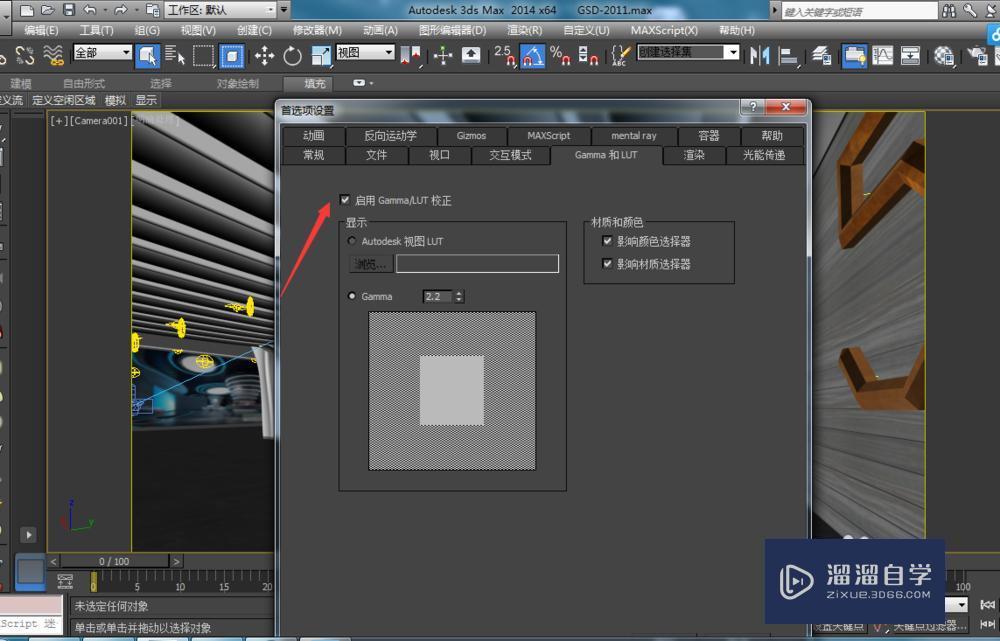
Task: Open the Material Editor icon
Action: tap(943, 55)
